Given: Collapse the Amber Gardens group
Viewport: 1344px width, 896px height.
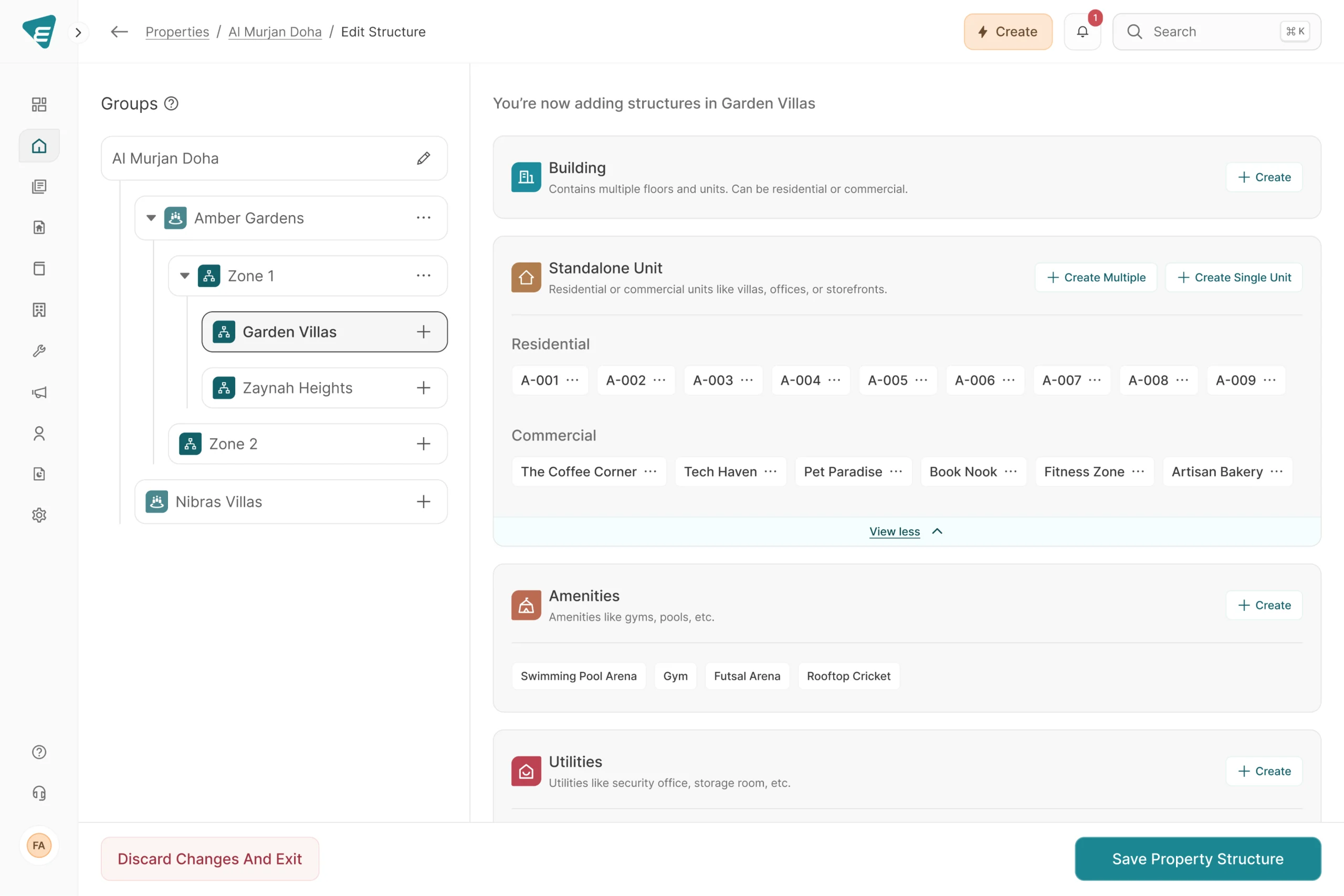Looking at the screenshot, I should click(151, 218).
